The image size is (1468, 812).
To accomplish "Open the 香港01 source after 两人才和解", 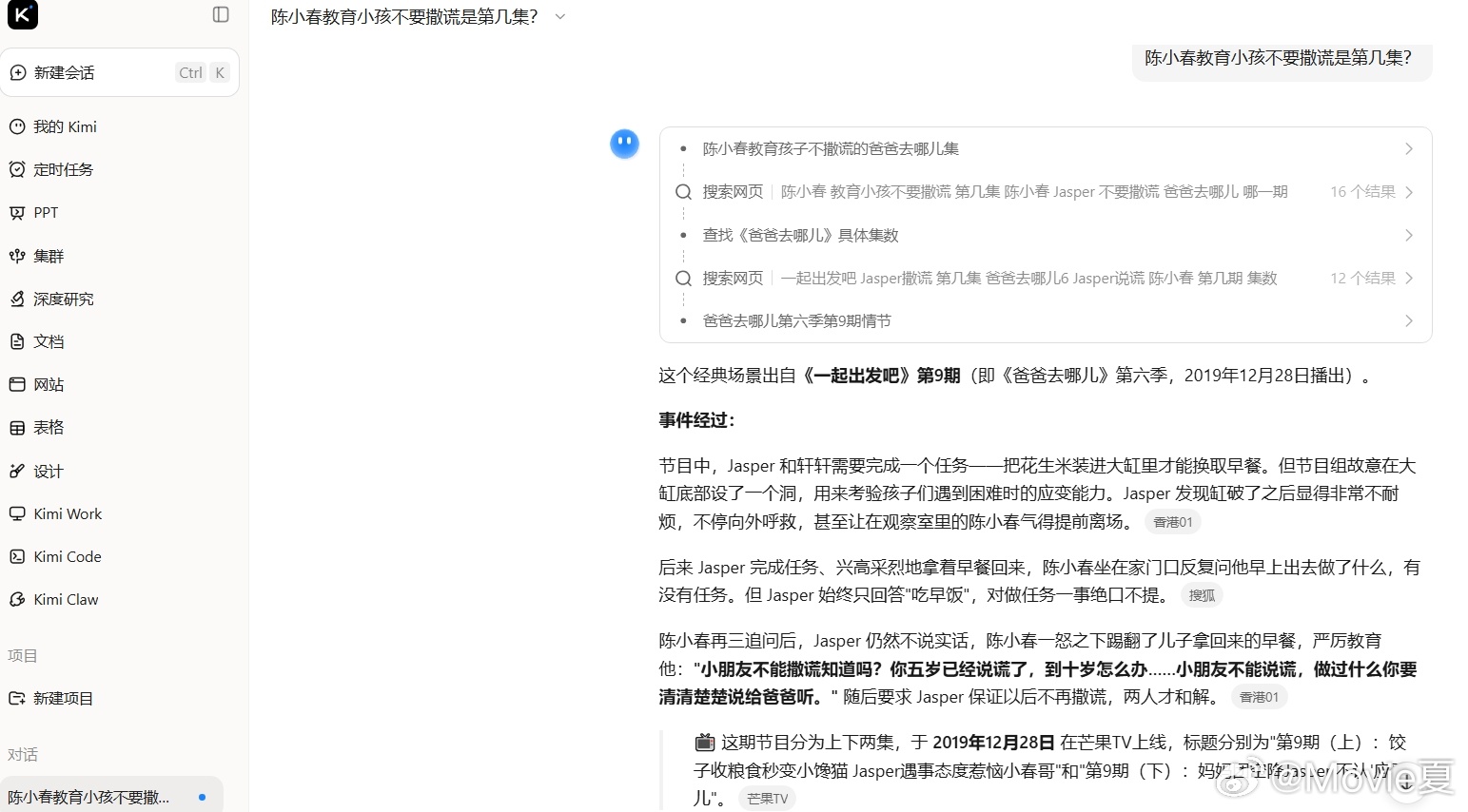I will 1259,697.
